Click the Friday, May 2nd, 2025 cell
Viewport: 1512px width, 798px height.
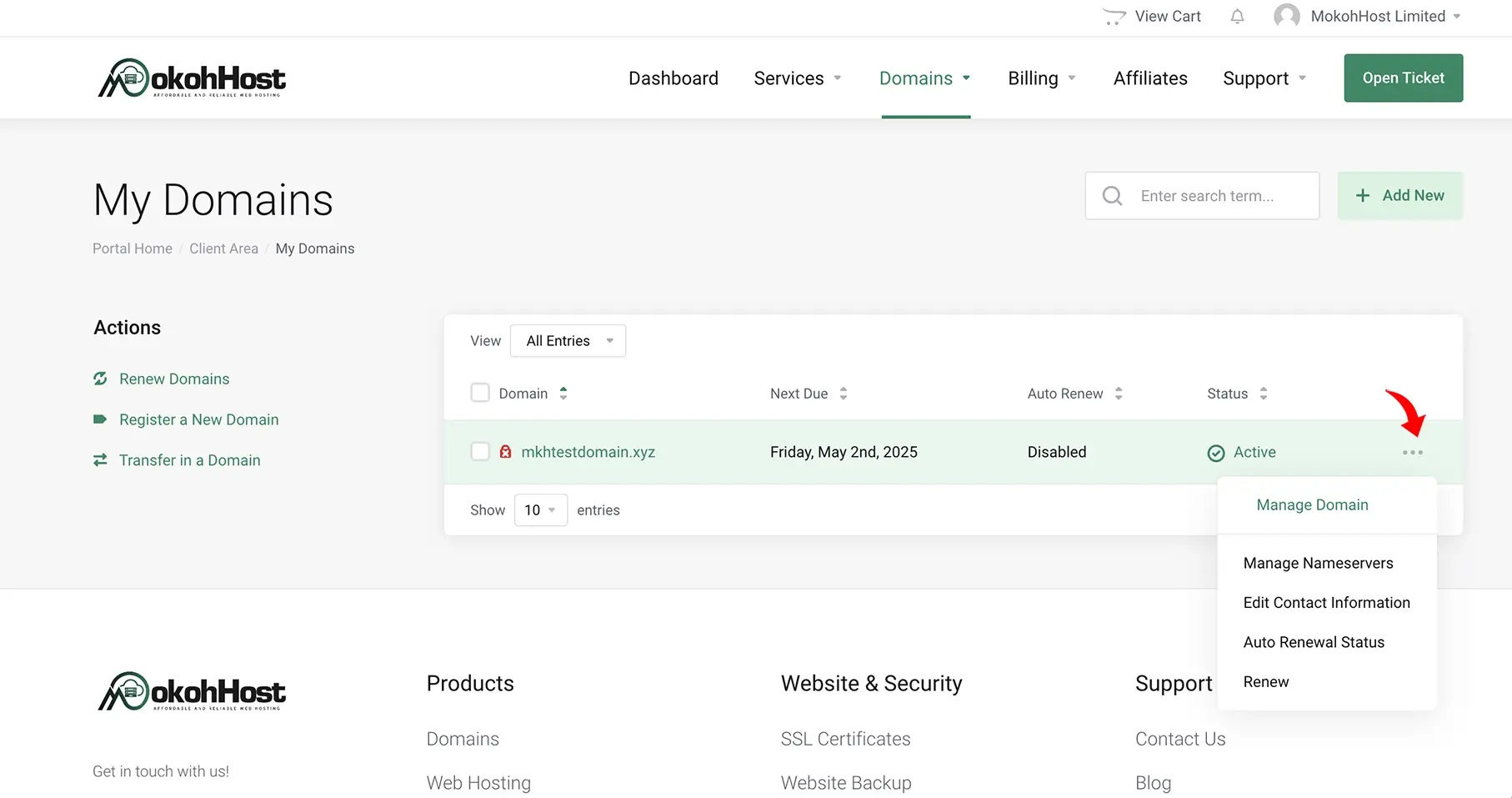click(x=844, y=452)
